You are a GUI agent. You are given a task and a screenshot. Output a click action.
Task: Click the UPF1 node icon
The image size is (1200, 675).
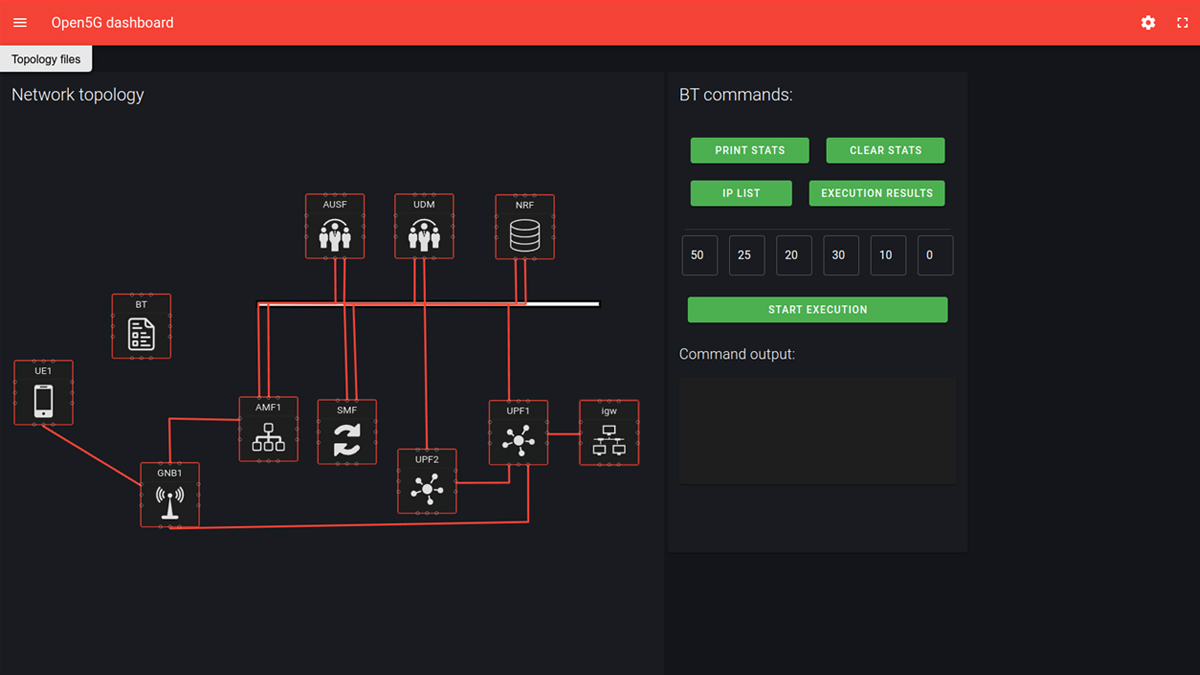pos(518,439)
